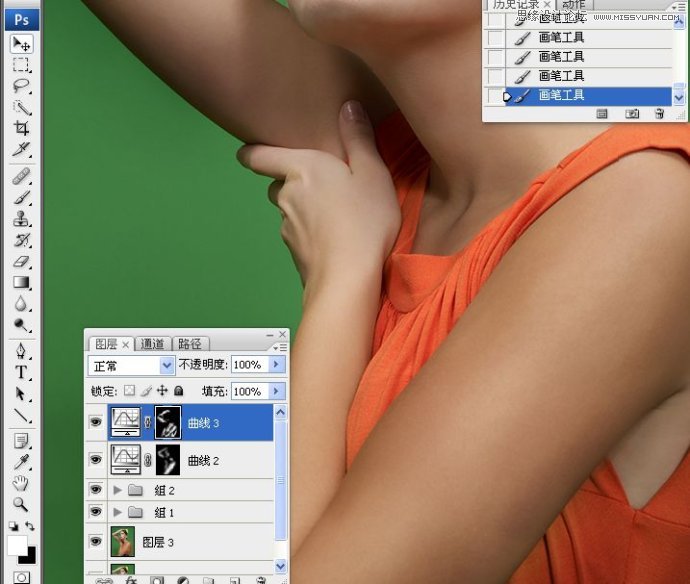This screenshot has width=690, height=584.
Task: Toggle lock transparent pixels
Action: [x=129, y=390]
